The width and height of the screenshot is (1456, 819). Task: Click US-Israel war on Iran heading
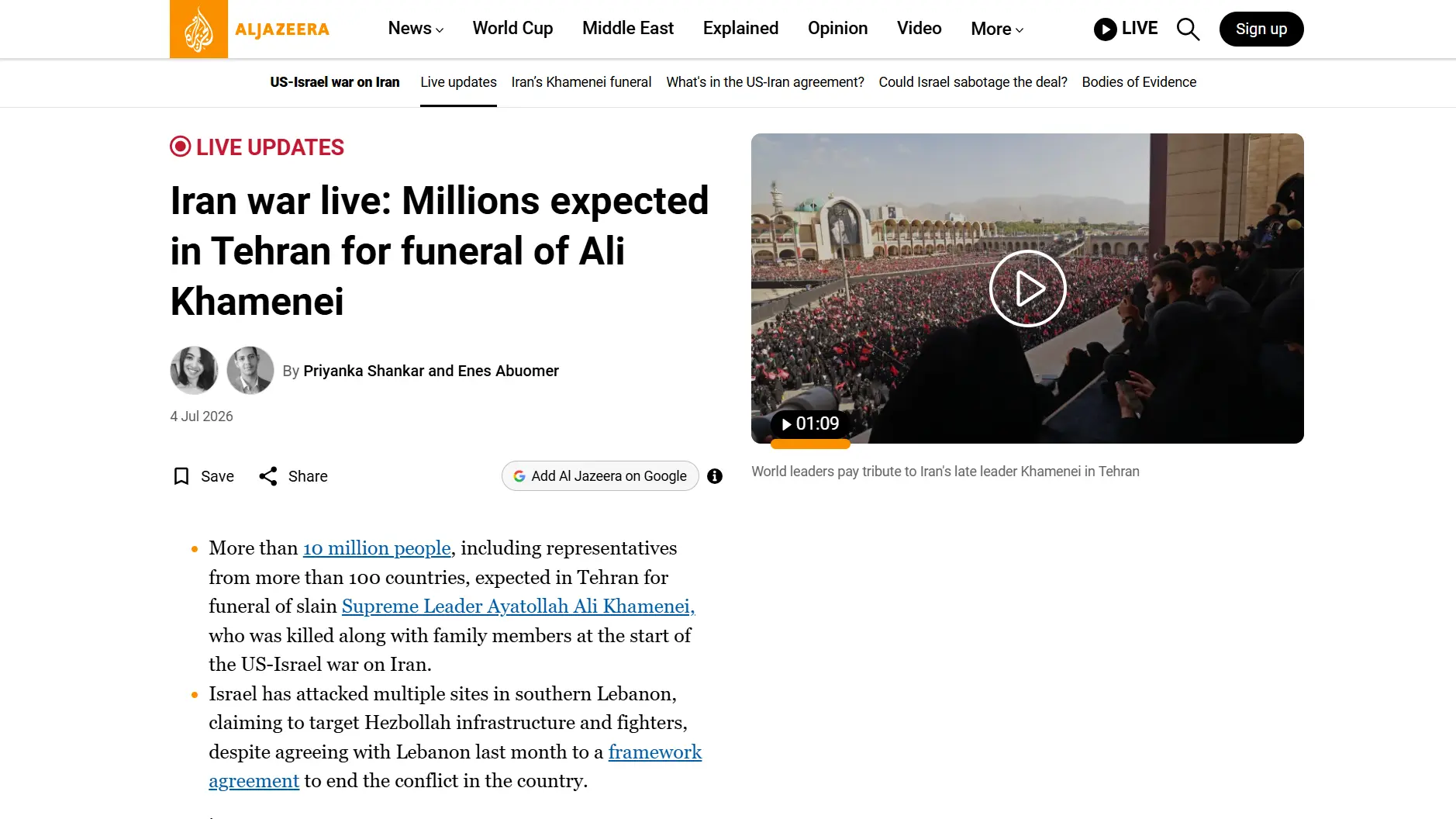click(335, 82)
